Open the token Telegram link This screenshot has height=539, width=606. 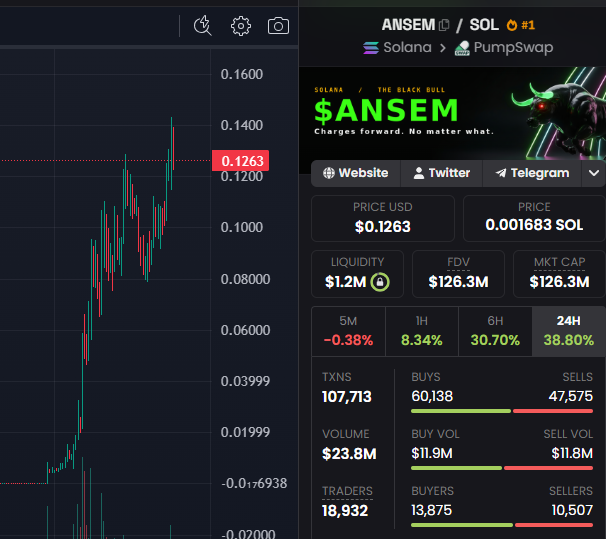click(532, 173)
